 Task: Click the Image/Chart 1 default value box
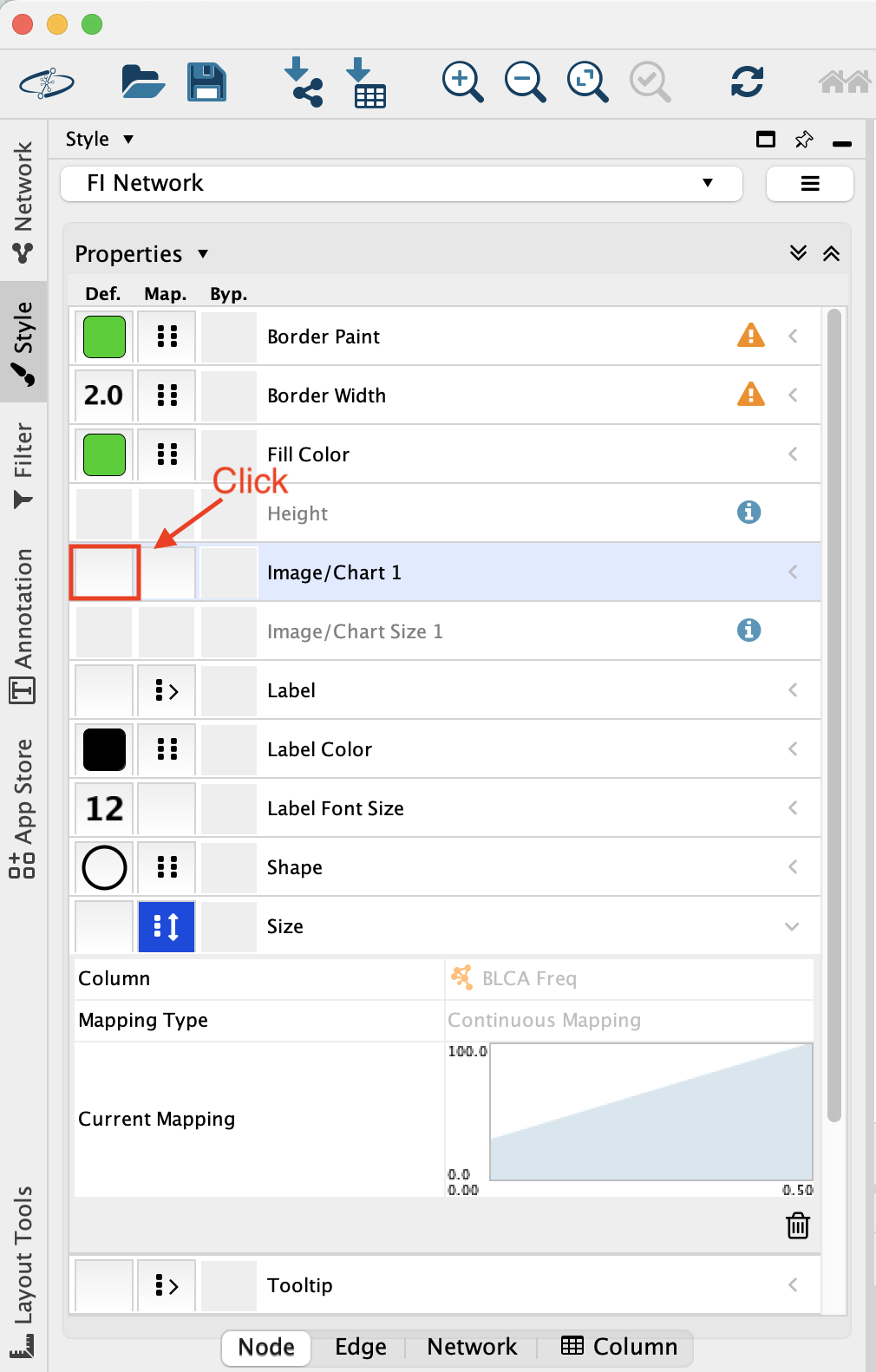[105, 572]
